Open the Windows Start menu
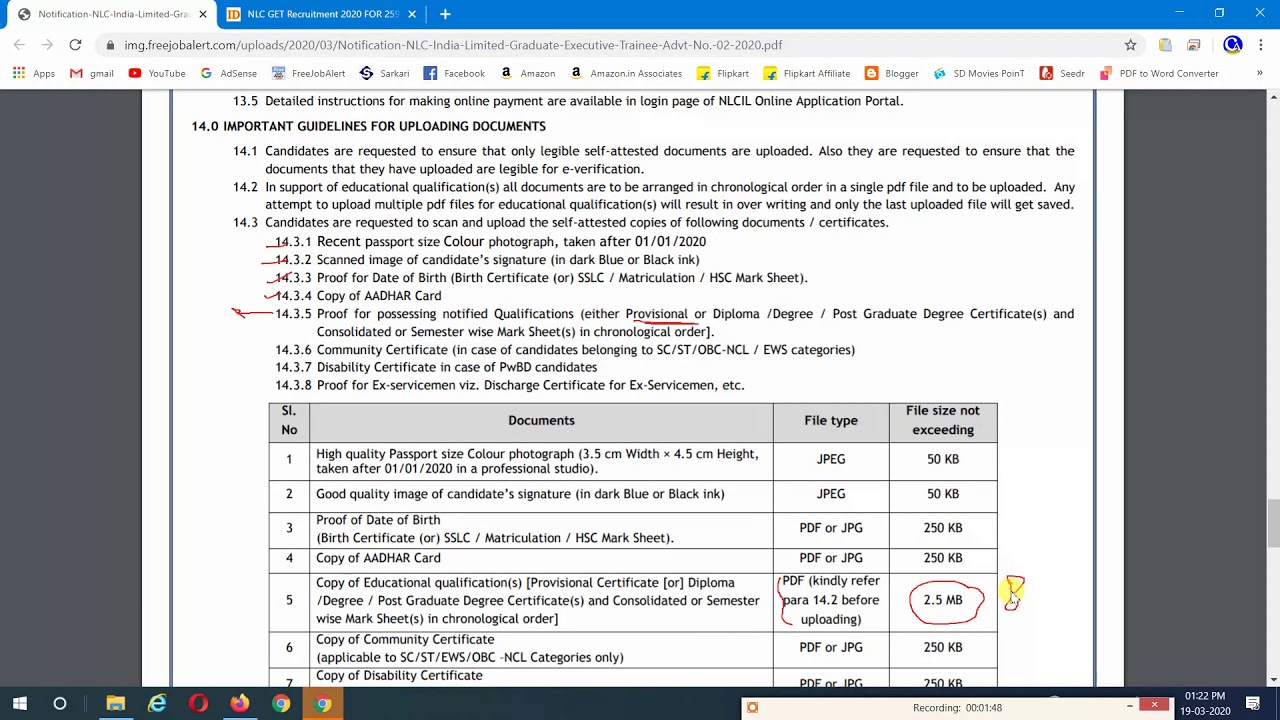This screenshot has width=1280, height=720. pyautogui.click(x=19, y=704)
